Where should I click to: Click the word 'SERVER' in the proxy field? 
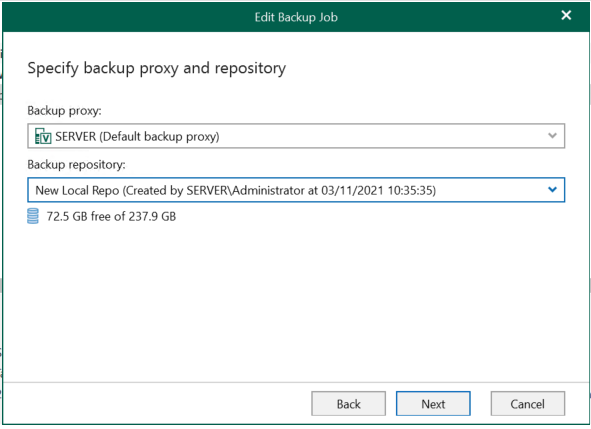click(x=75, y=136)
